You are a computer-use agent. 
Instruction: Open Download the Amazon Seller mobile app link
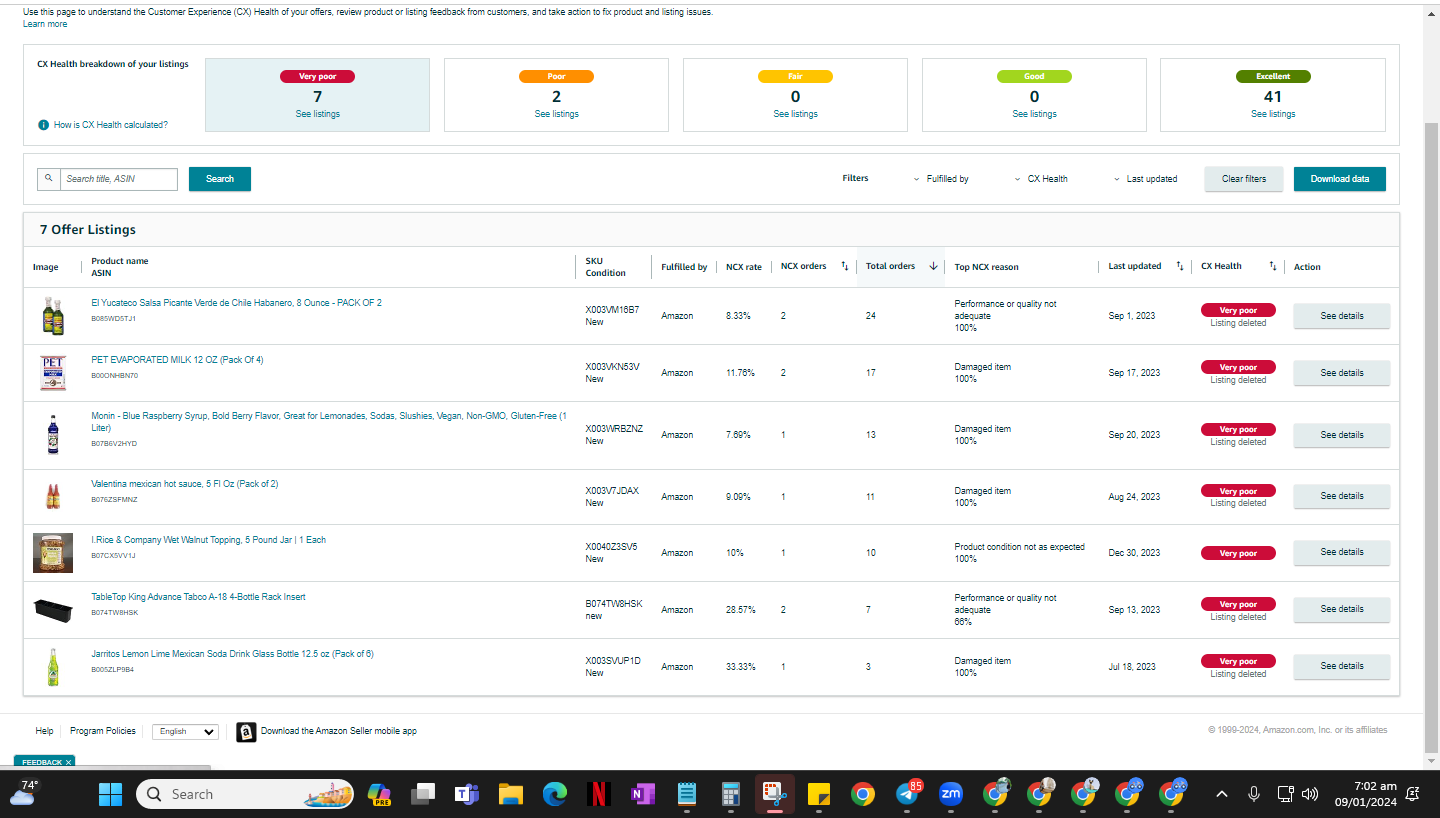339,731
